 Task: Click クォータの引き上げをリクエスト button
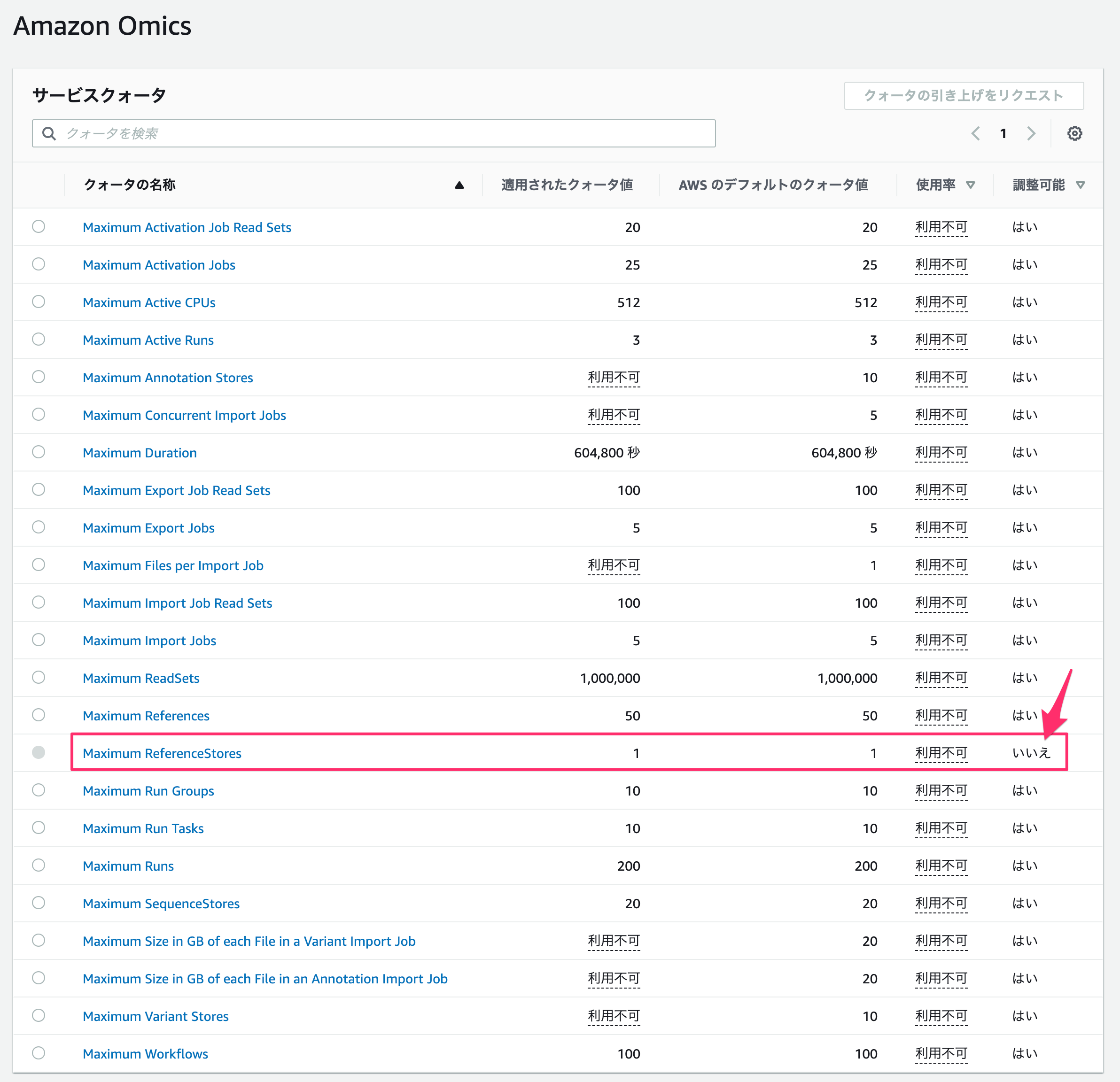964,95
